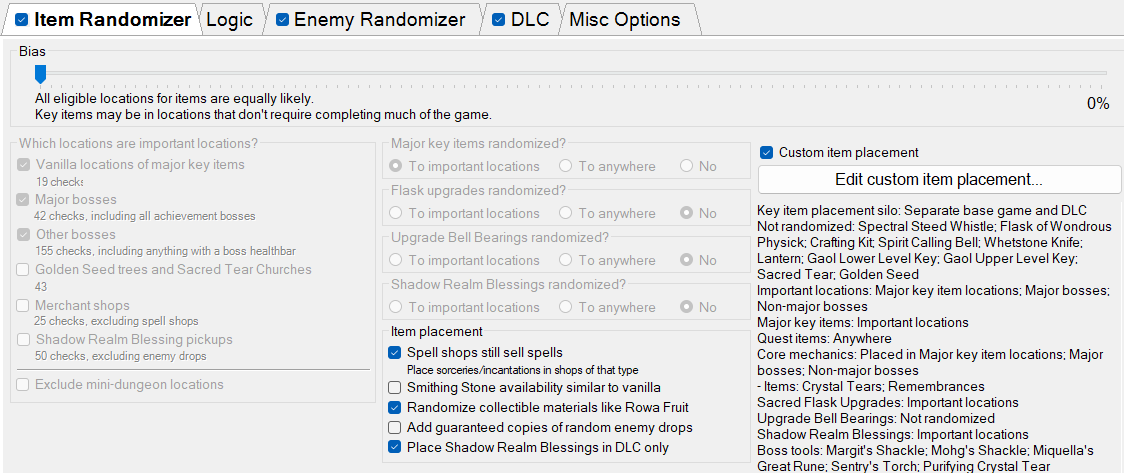Viewport: 1124px width, 473px height.
Task: Toggle the DLC tab checkbox
Action: 499,19
